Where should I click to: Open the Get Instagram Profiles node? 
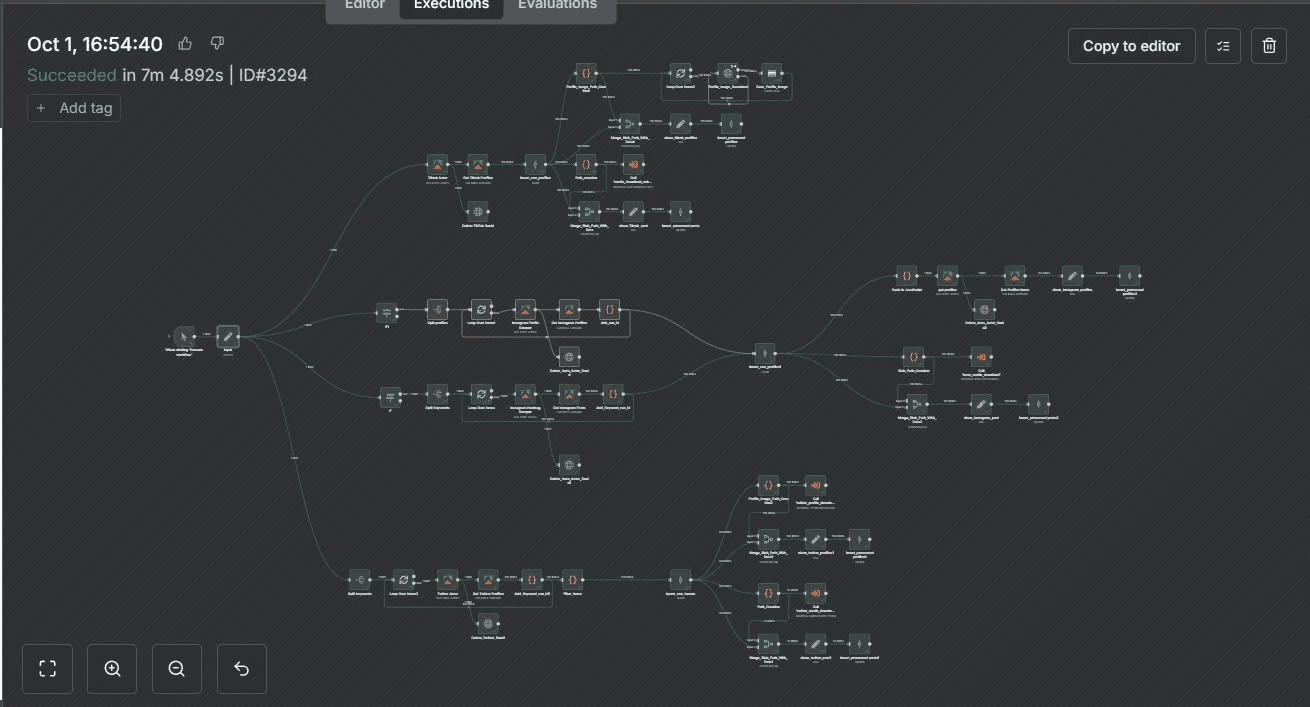569,311
